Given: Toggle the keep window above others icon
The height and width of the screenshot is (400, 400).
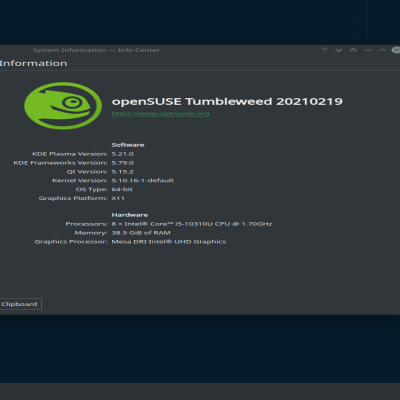Looking at the screenshot, I should tap(353, 50).
